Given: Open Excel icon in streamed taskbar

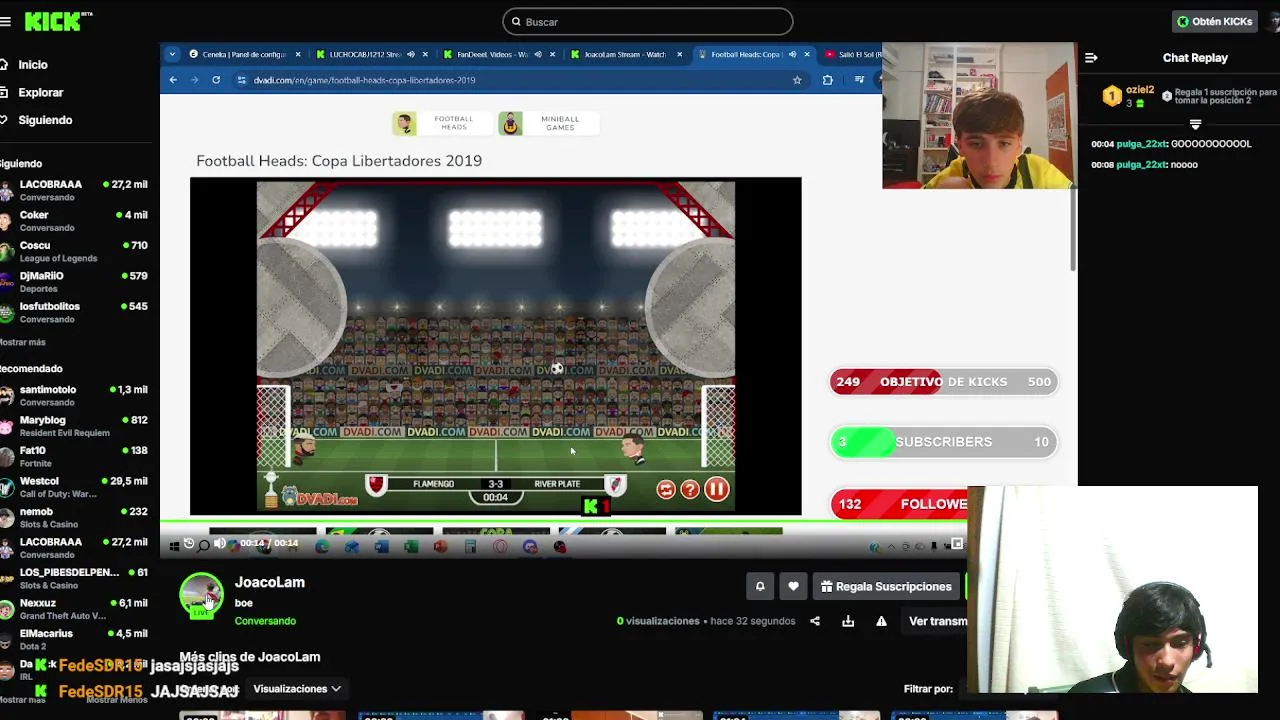Looking at the screenshot, I should click(x=411, y=547).
